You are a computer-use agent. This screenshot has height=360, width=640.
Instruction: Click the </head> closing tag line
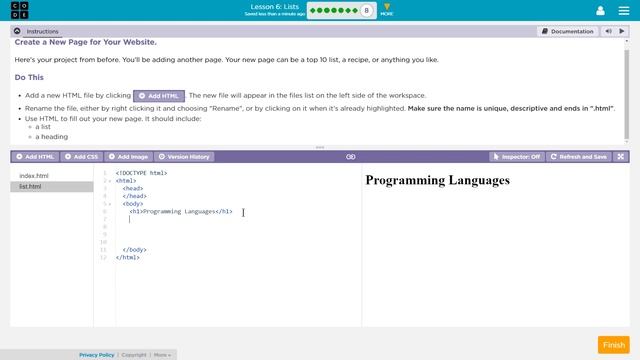pos(135,196)
